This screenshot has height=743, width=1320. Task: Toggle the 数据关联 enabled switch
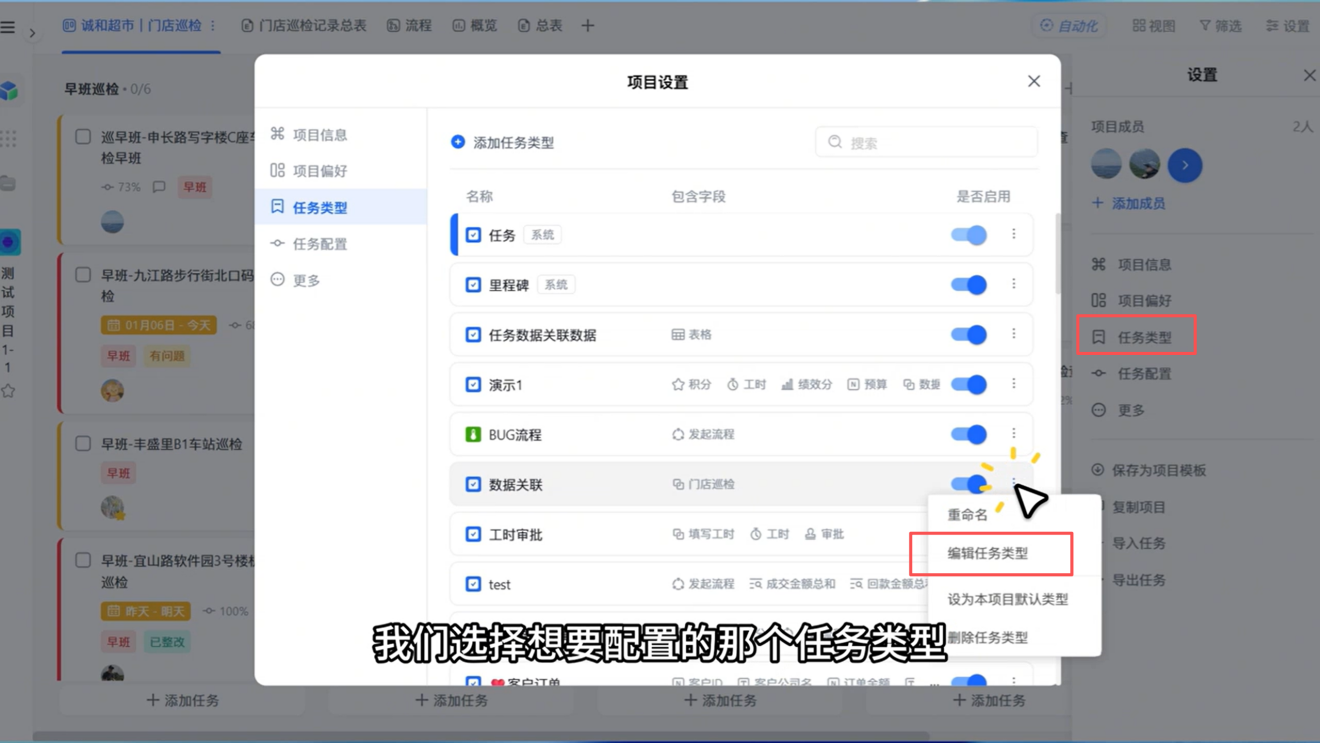[x=968, y=484]
